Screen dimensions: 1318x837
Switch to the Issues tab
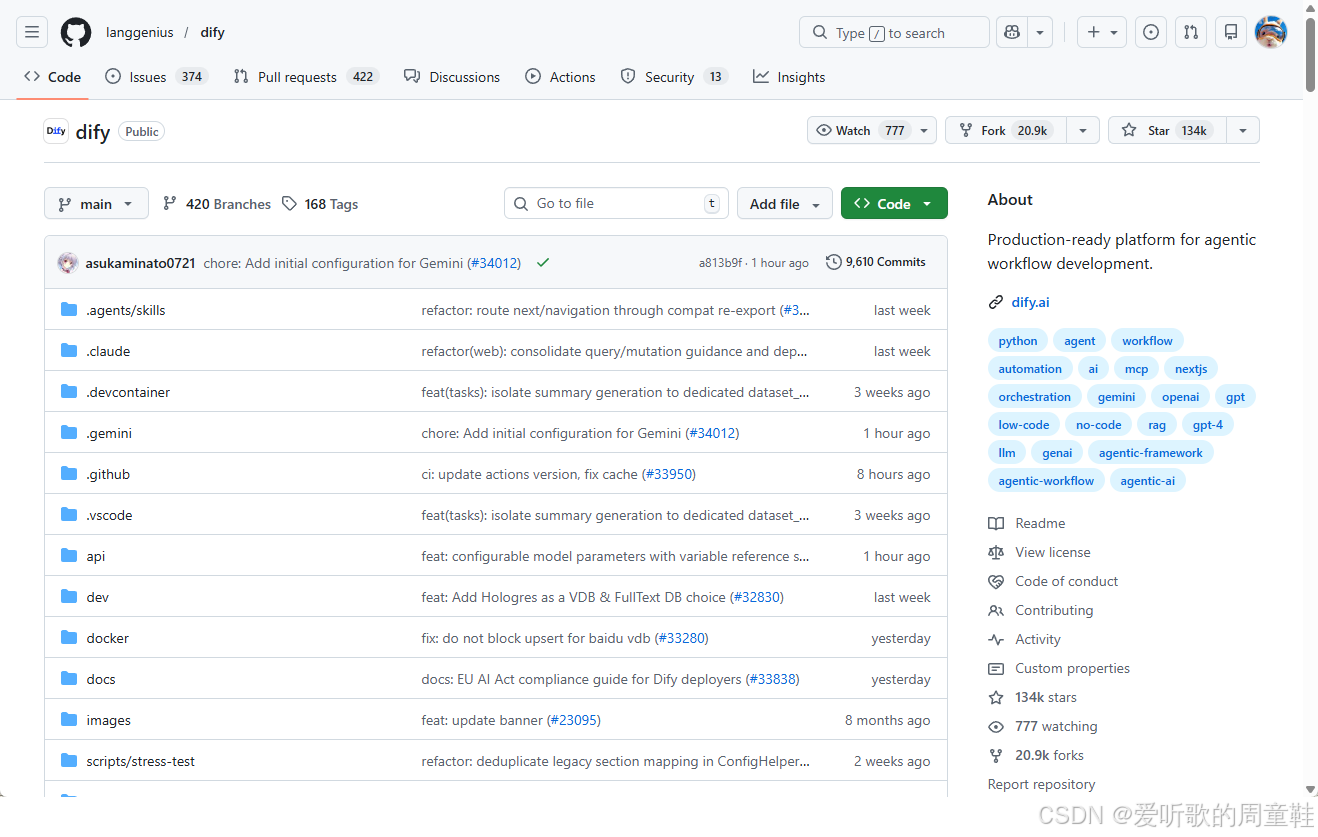pyautogui.click(x=156, y=77)
